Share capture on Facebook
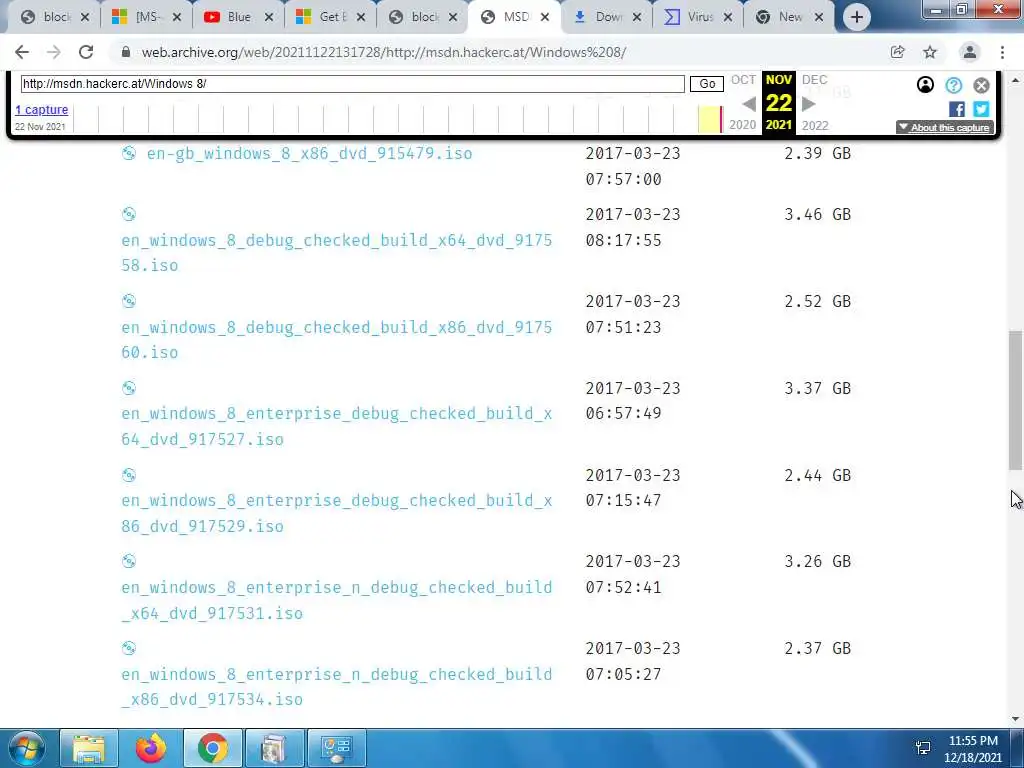The width and height of the screenshot is (1024, 768). click(957, 109)
